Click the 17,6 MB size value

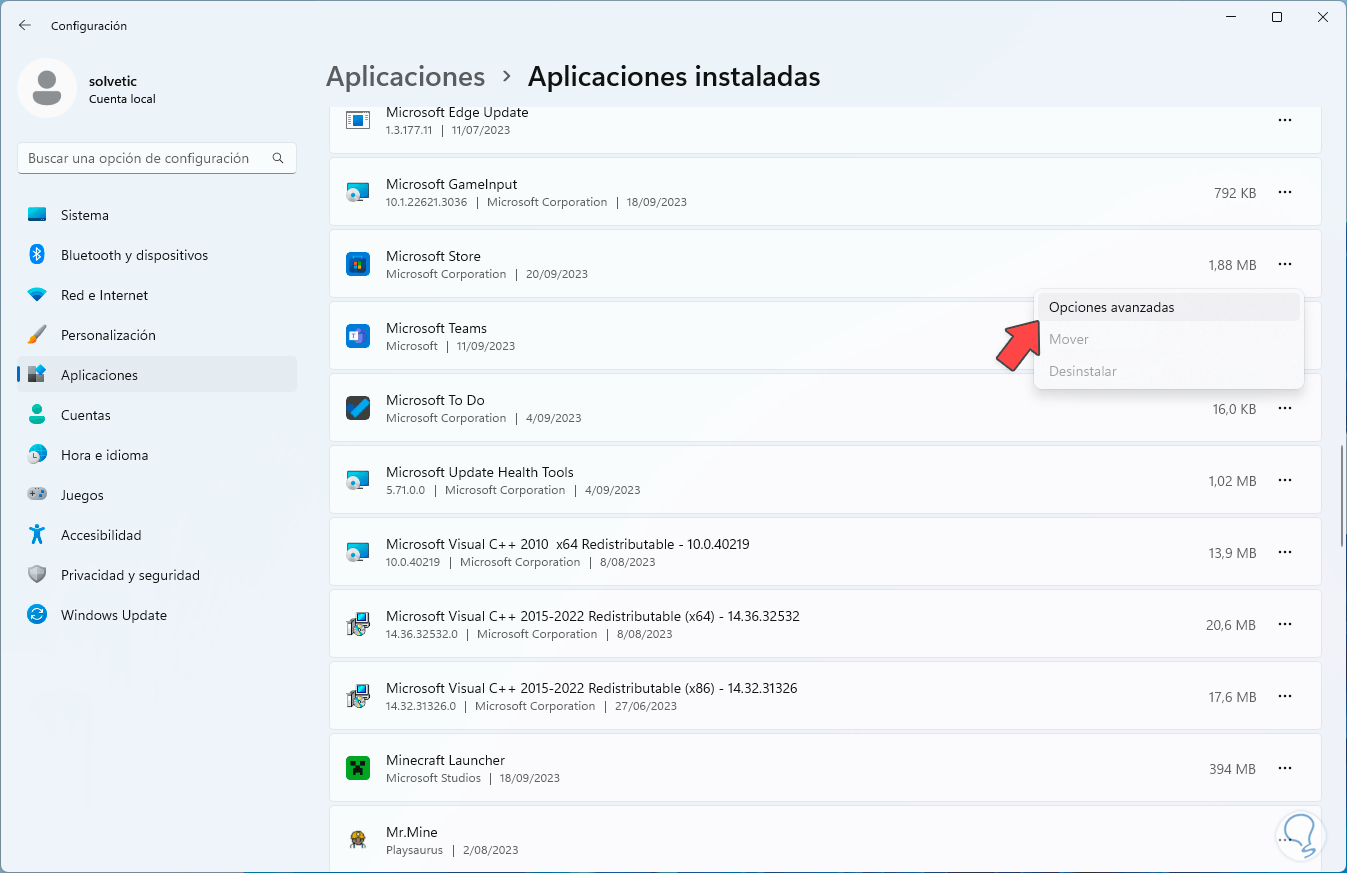1232,697
